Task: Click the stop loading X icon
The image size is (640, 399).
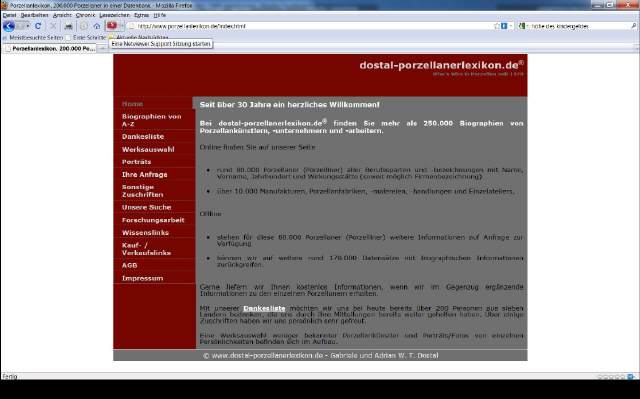Action: pos(53,26)
